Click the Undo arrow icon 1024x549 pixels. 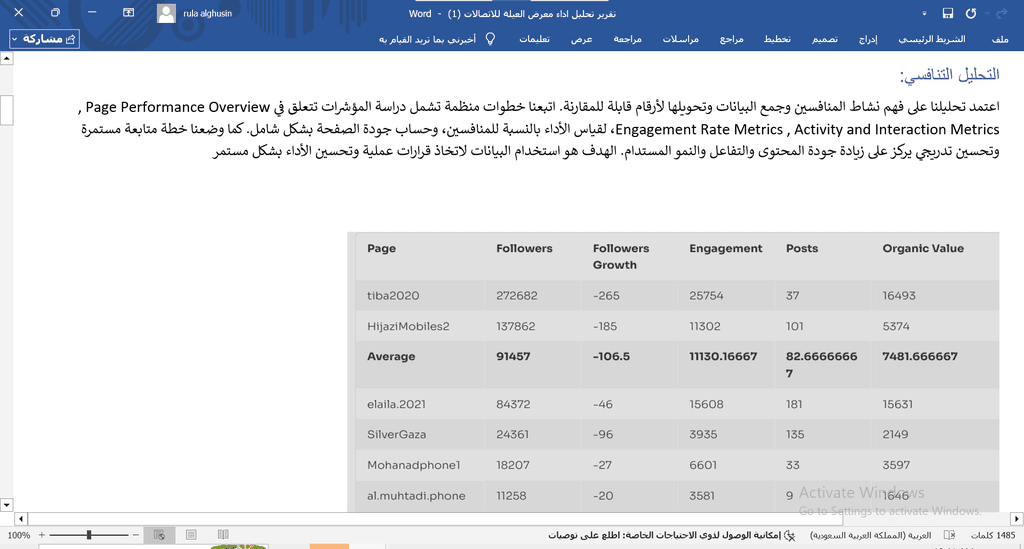(971, 13)
